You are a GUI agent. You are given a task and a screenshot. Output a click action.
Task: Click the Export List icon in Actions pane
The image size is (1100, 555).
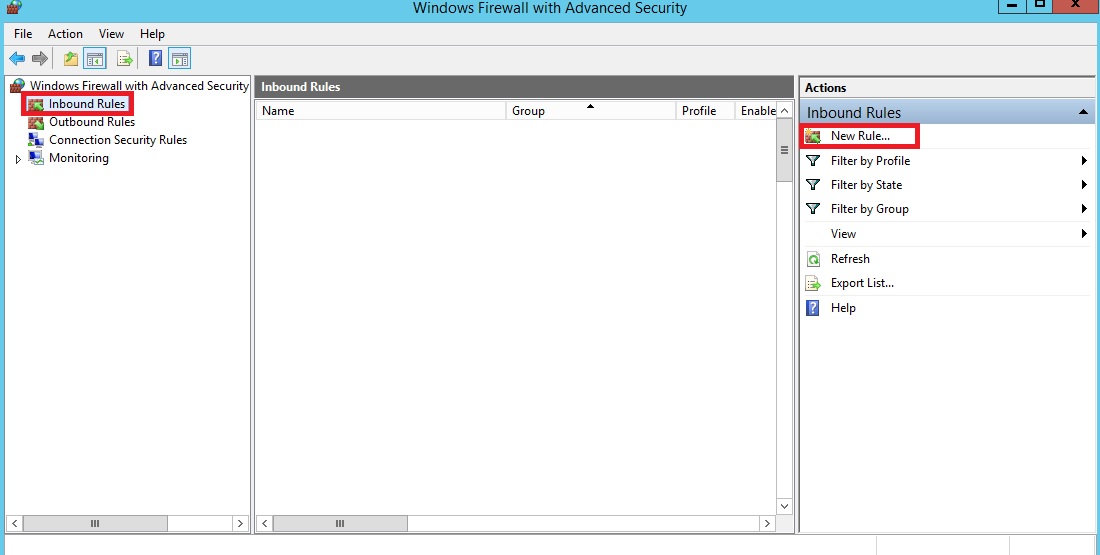[x=813, y=283]
